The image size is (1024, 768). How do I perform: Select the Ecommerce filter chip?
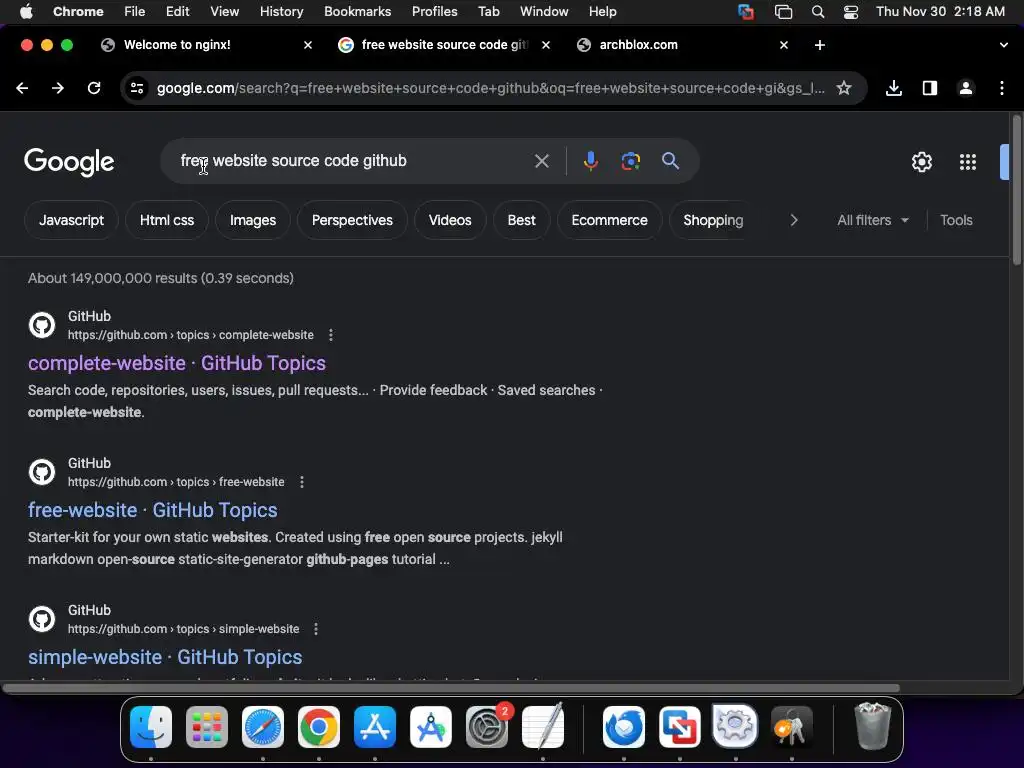click(x=609, y=220)
